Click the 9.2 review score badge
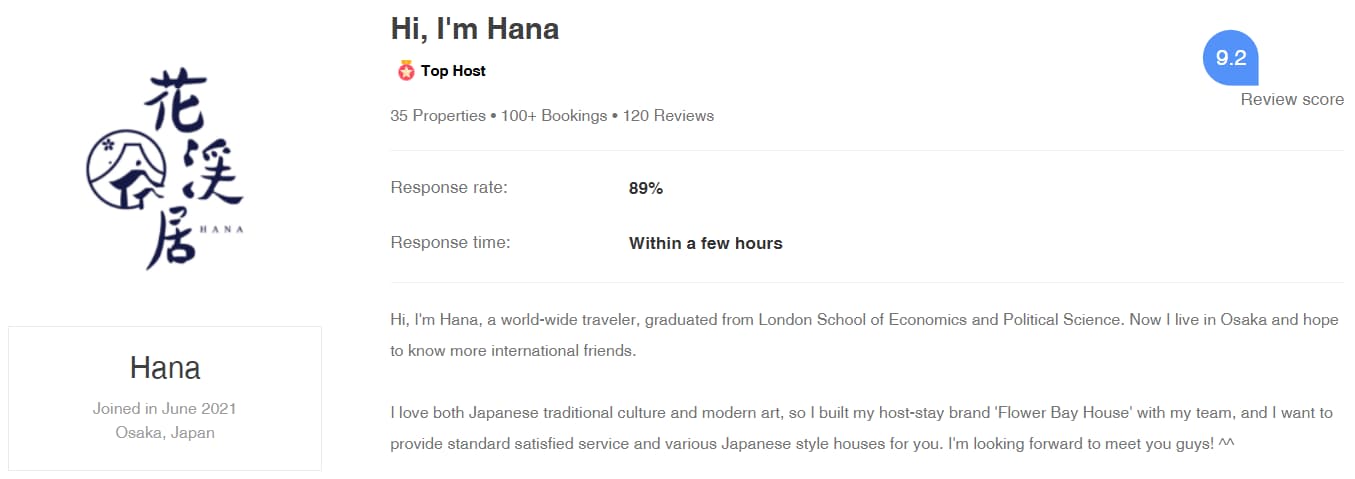1355x479 pixels. tap(1230, 58)
